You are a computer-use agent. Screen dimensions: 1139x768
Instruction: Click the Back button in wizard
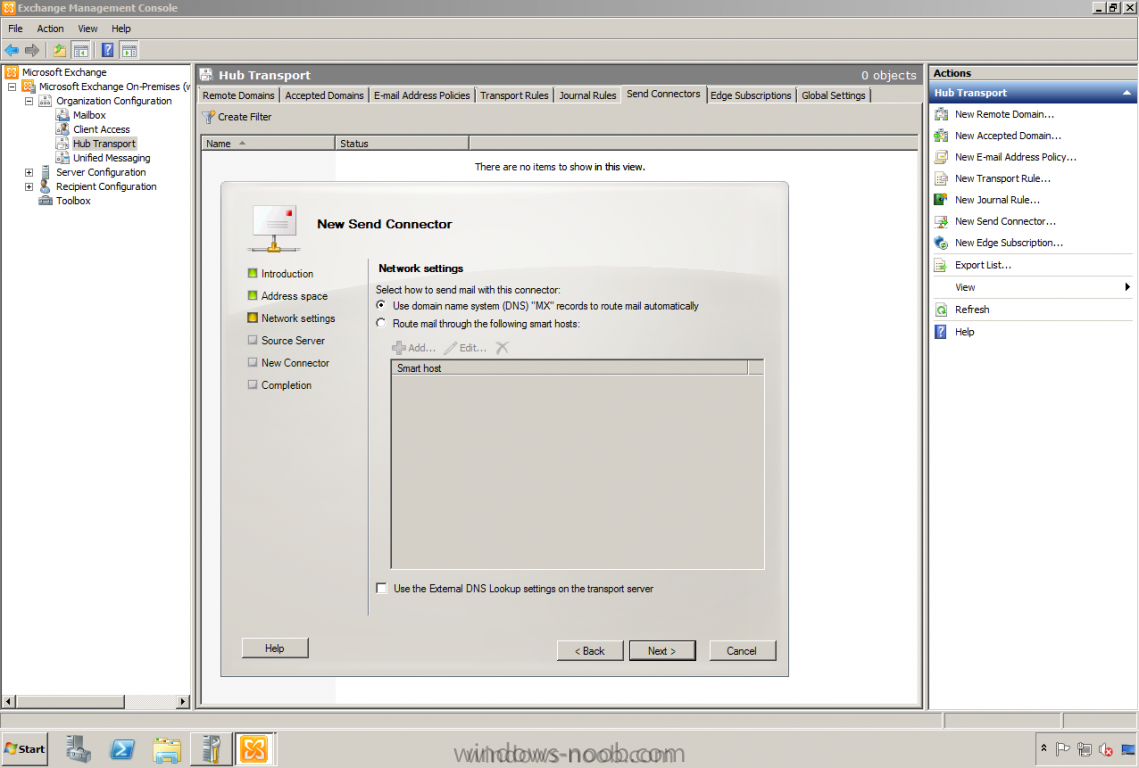pyautogui.click(x=589, y=650)
